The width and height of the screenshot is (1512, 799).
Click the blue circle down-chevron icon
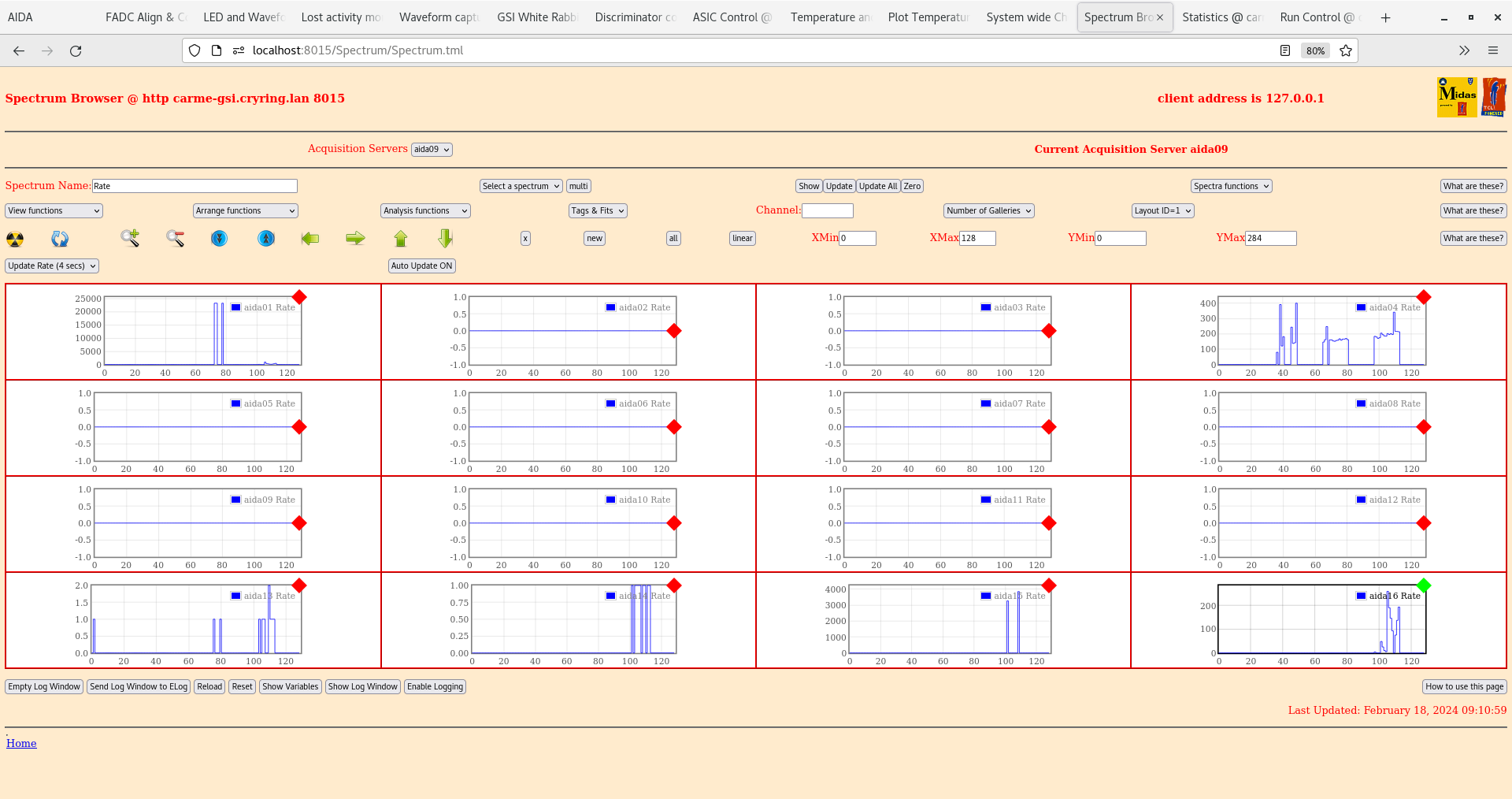tap(220, 238)
